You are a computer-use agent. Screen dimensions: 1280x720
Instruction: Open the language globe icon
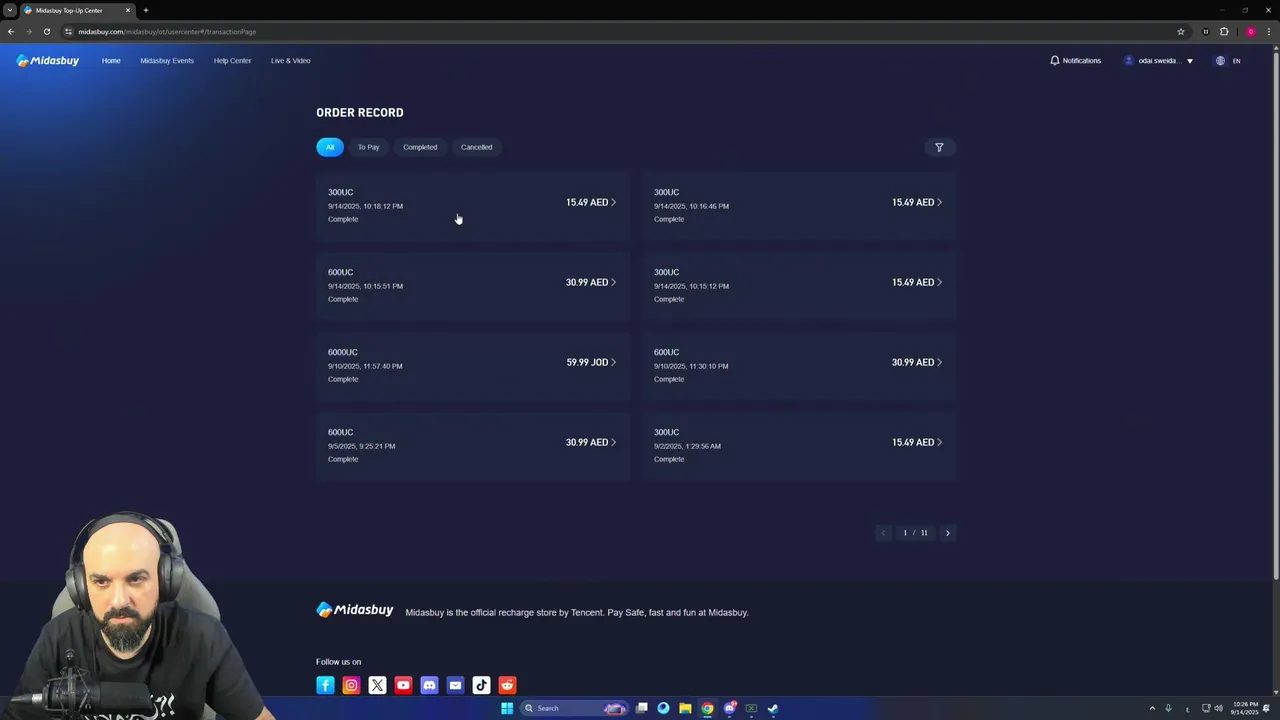tap(1220, 60)
